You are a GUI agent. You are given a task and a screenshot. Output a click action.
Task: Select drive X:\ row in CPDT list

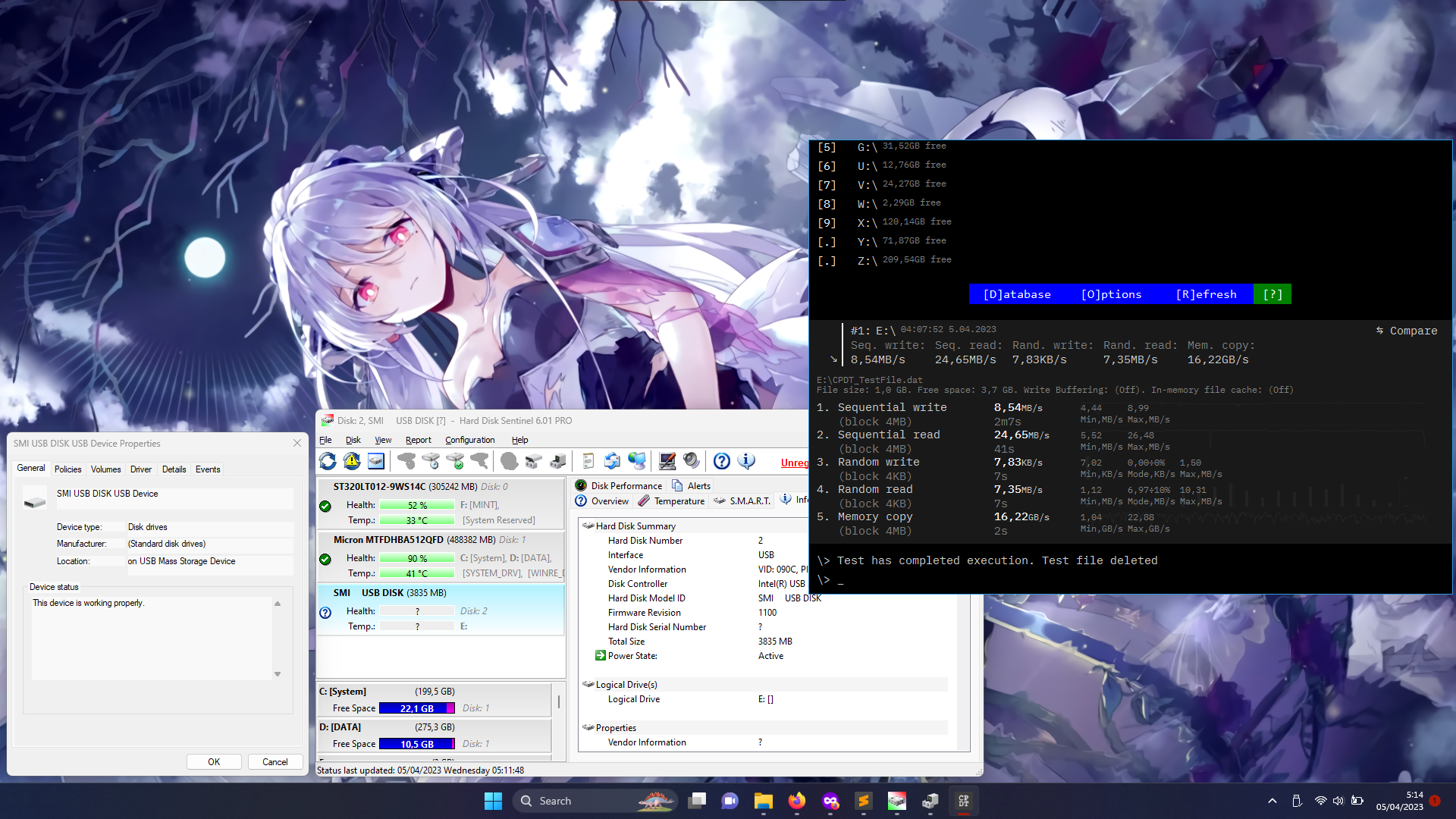(884, 222)
